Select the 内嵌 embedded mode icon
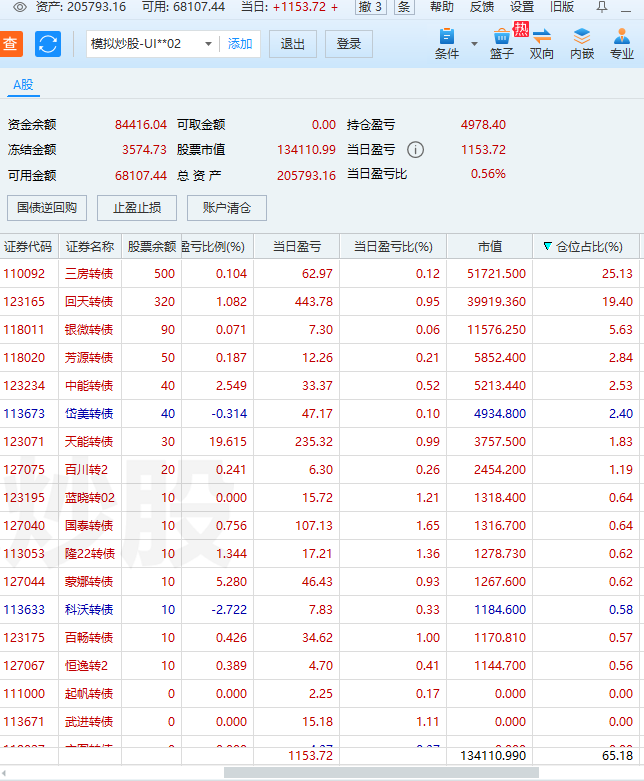Screen dimensions: 644x781 582,44
